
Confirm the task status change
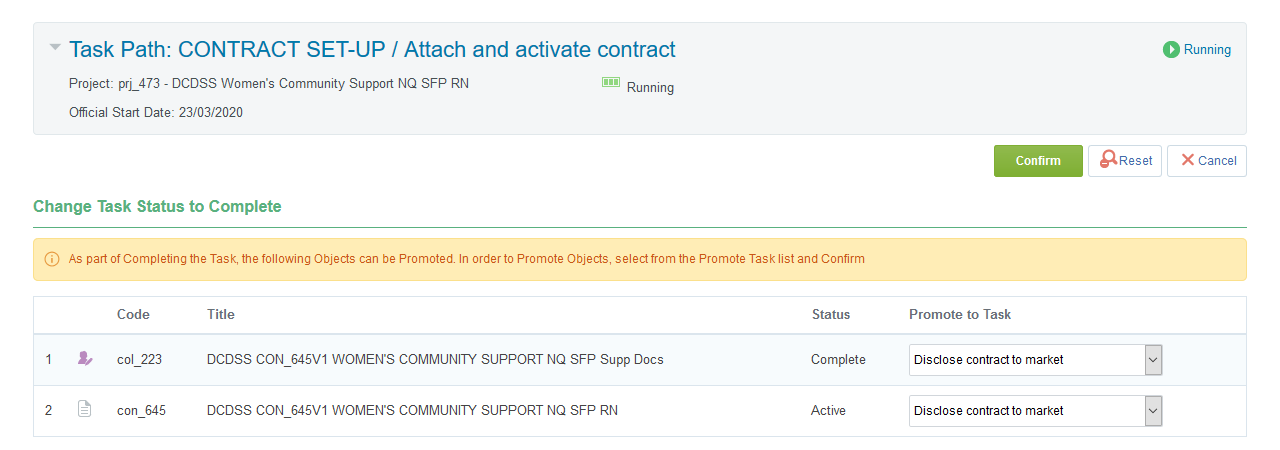coord(1037,161)
